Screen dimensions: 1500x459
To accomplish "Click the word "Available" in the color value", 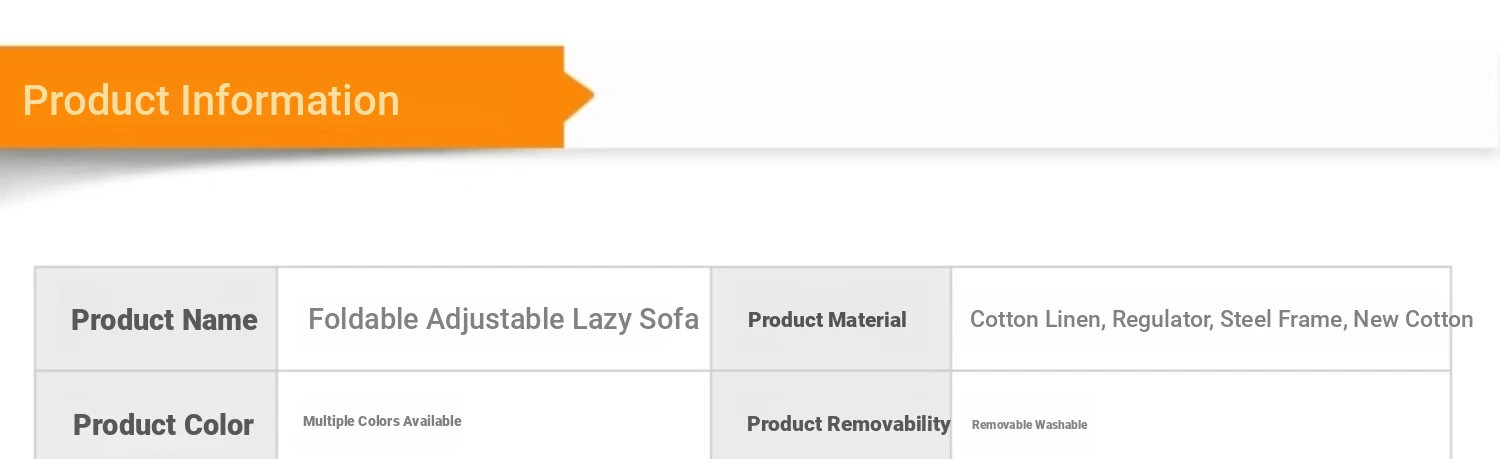I will pos(432,422).
